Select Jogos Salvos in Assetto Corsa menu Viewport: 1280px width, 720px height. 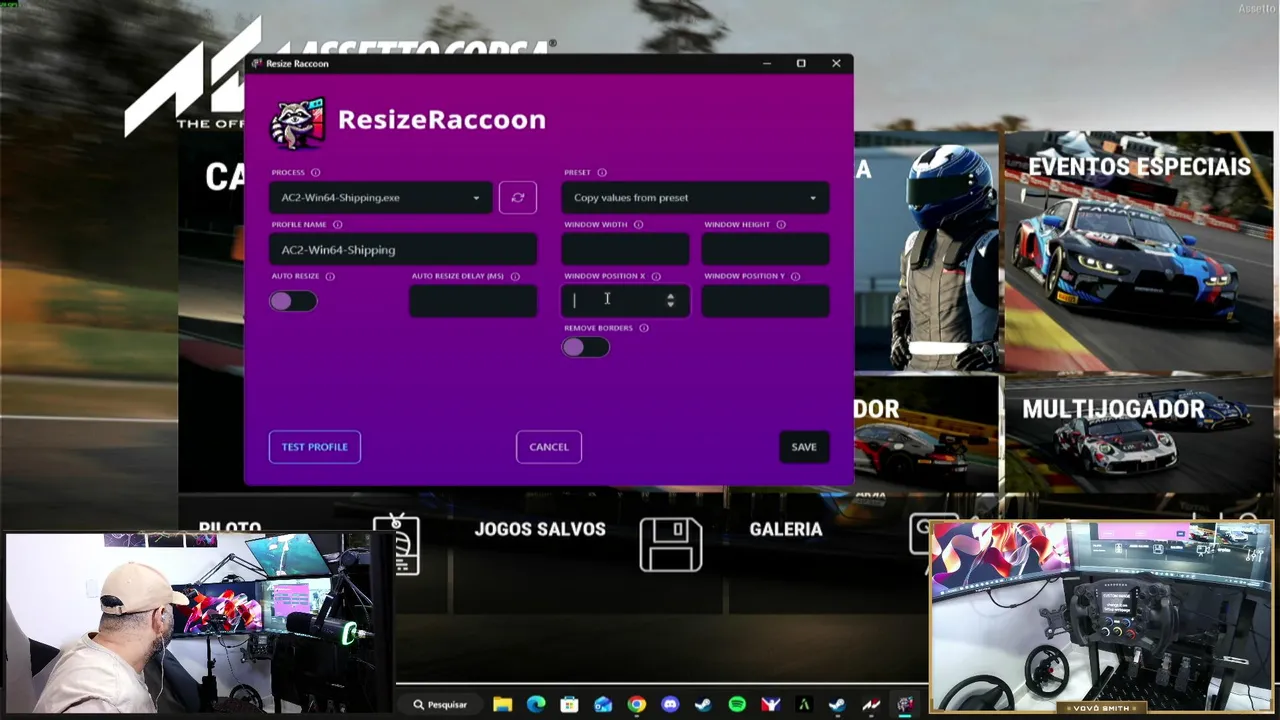point(540,530)
